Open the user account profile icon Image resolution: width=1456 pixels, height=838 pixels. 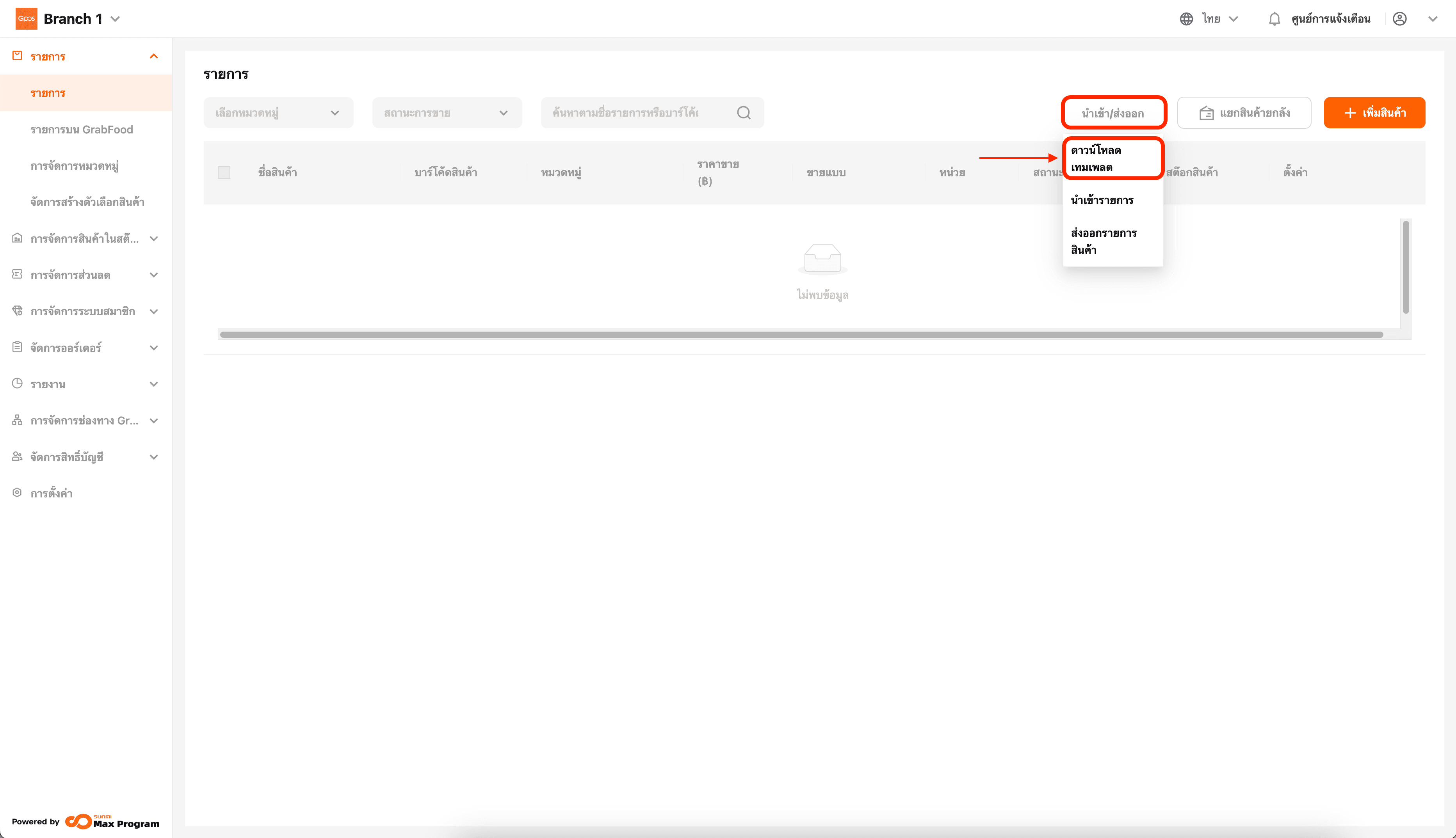(1399, 19)
